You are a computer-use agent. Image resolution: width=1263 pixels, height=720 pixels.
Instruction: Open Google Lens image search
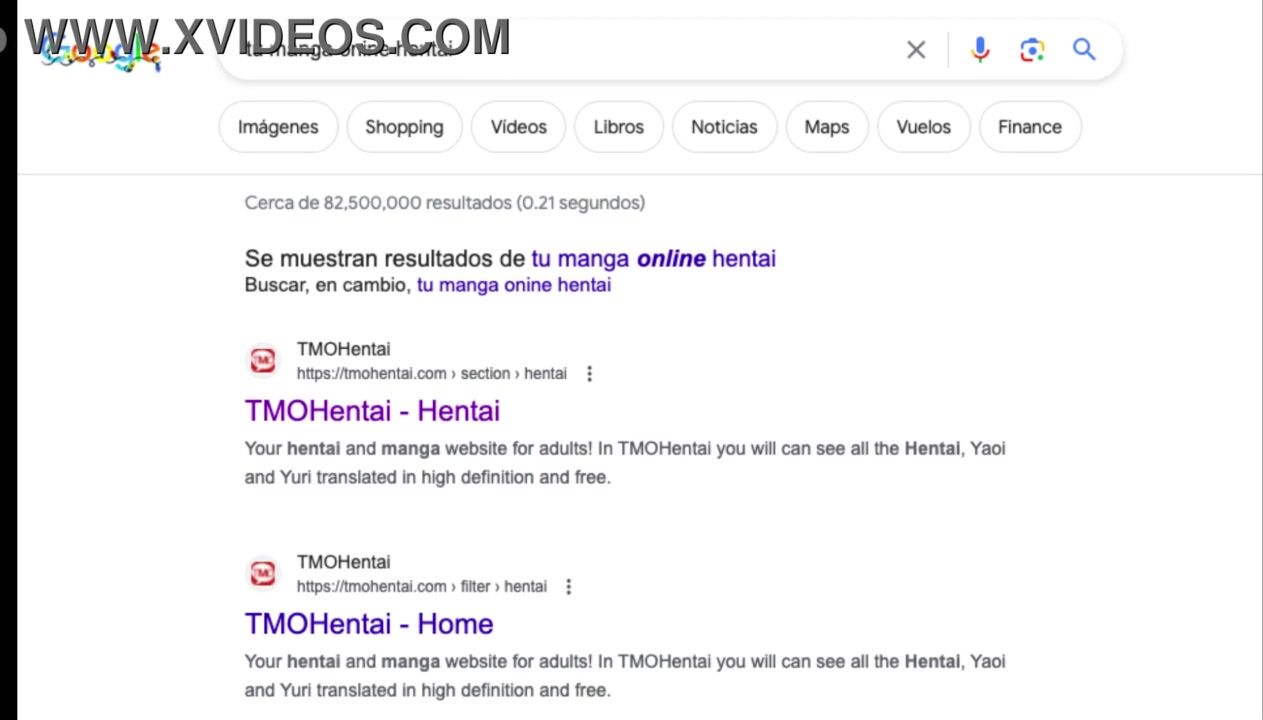[x=1031, y=50]
